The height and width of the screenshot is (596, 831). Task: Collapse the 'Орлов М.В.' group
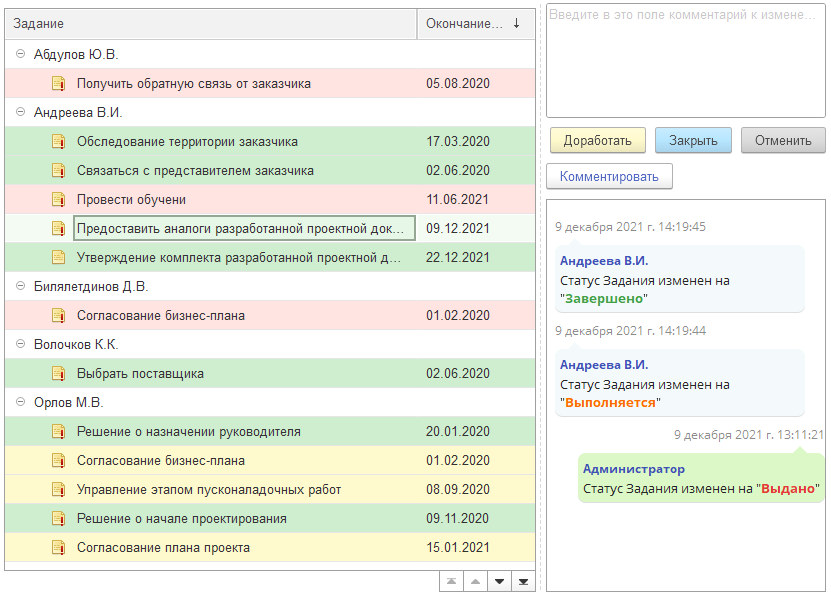(x=21, y=403)
